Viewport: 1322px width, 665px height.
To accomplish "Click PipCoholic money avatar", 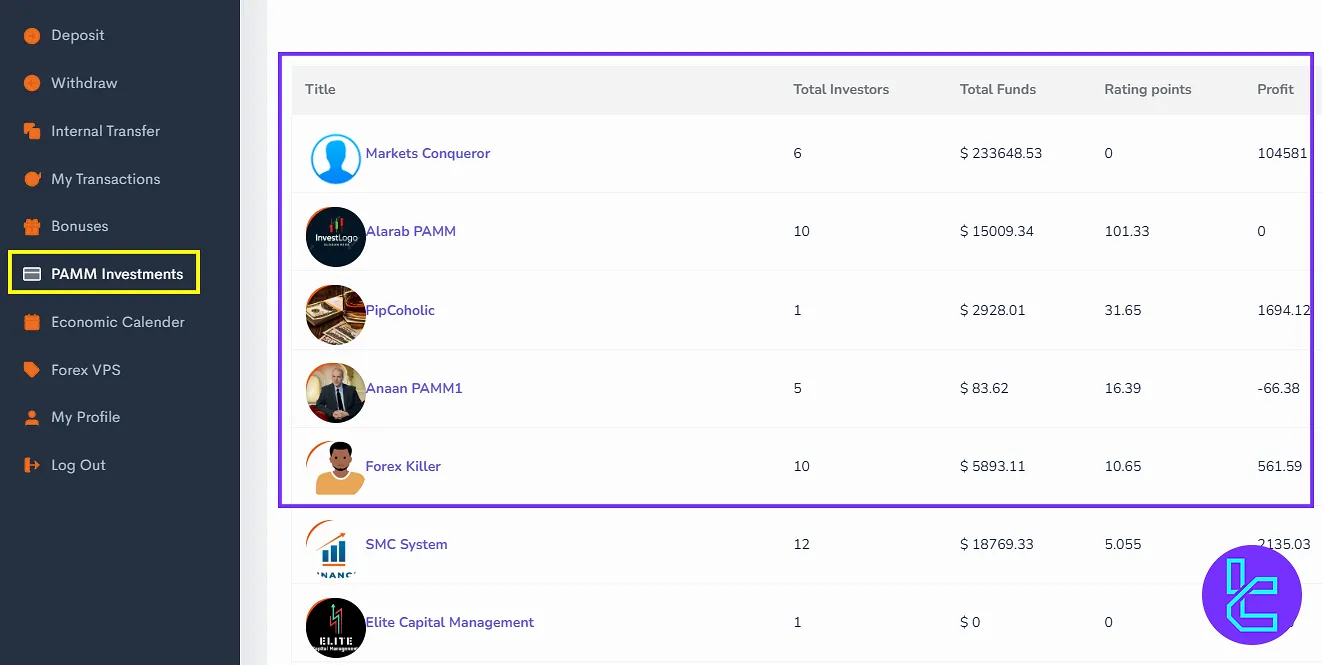I will (335, 315).
